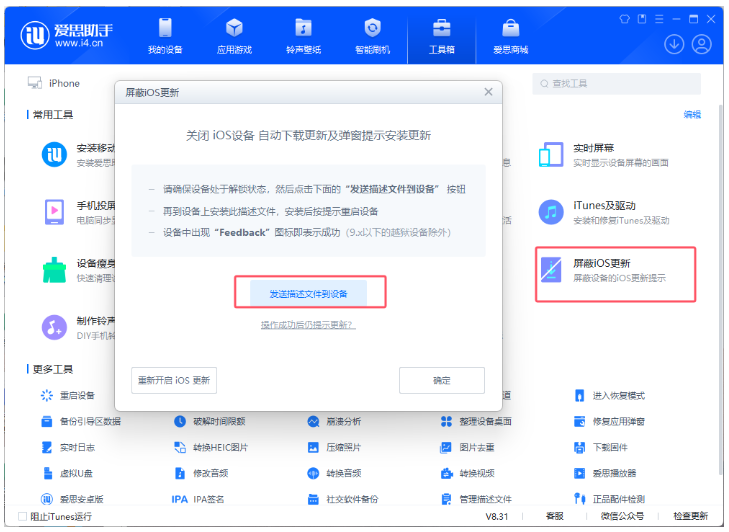Click the title bar list menu icon
The image size is (729, 532).
[659, 19]
